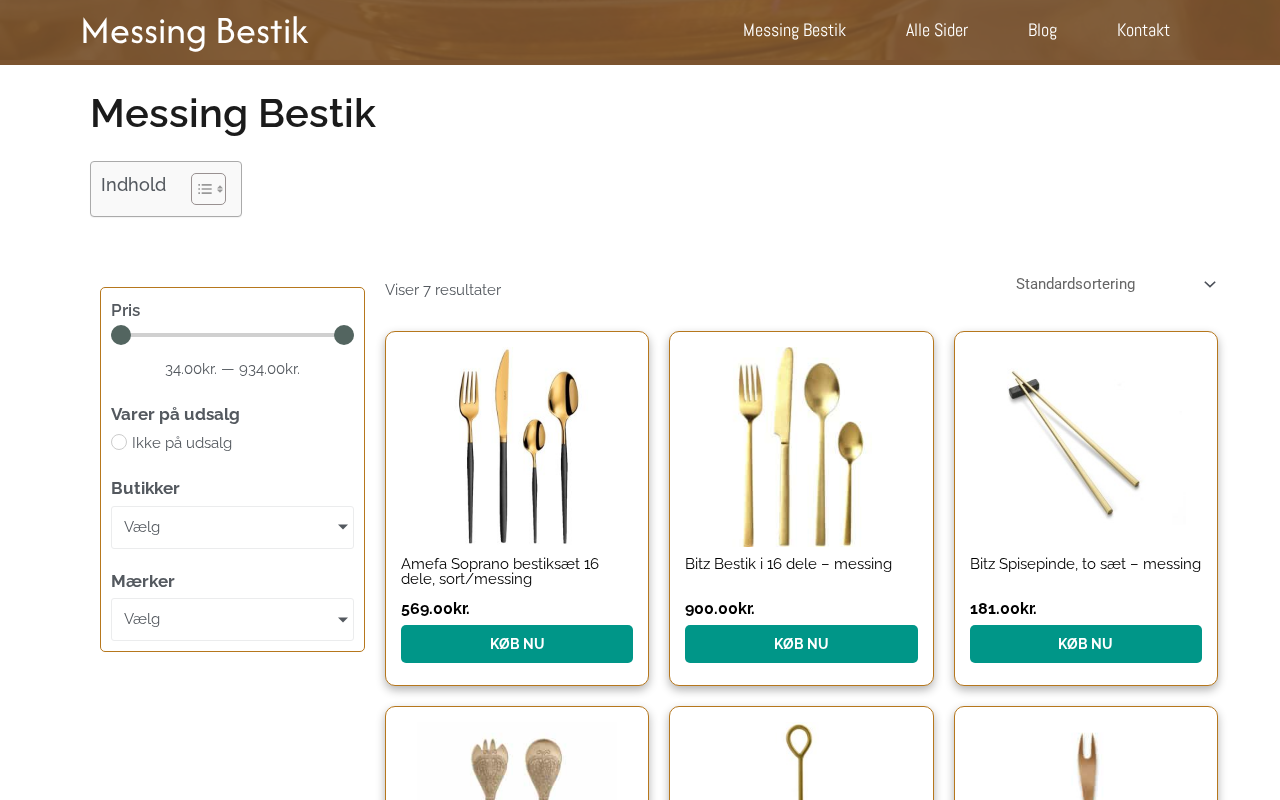Open the Bitz Bestik gold cutlery image
This screenshot has height=800, width=1280.
pyautogui.click(x=801, y=445)
